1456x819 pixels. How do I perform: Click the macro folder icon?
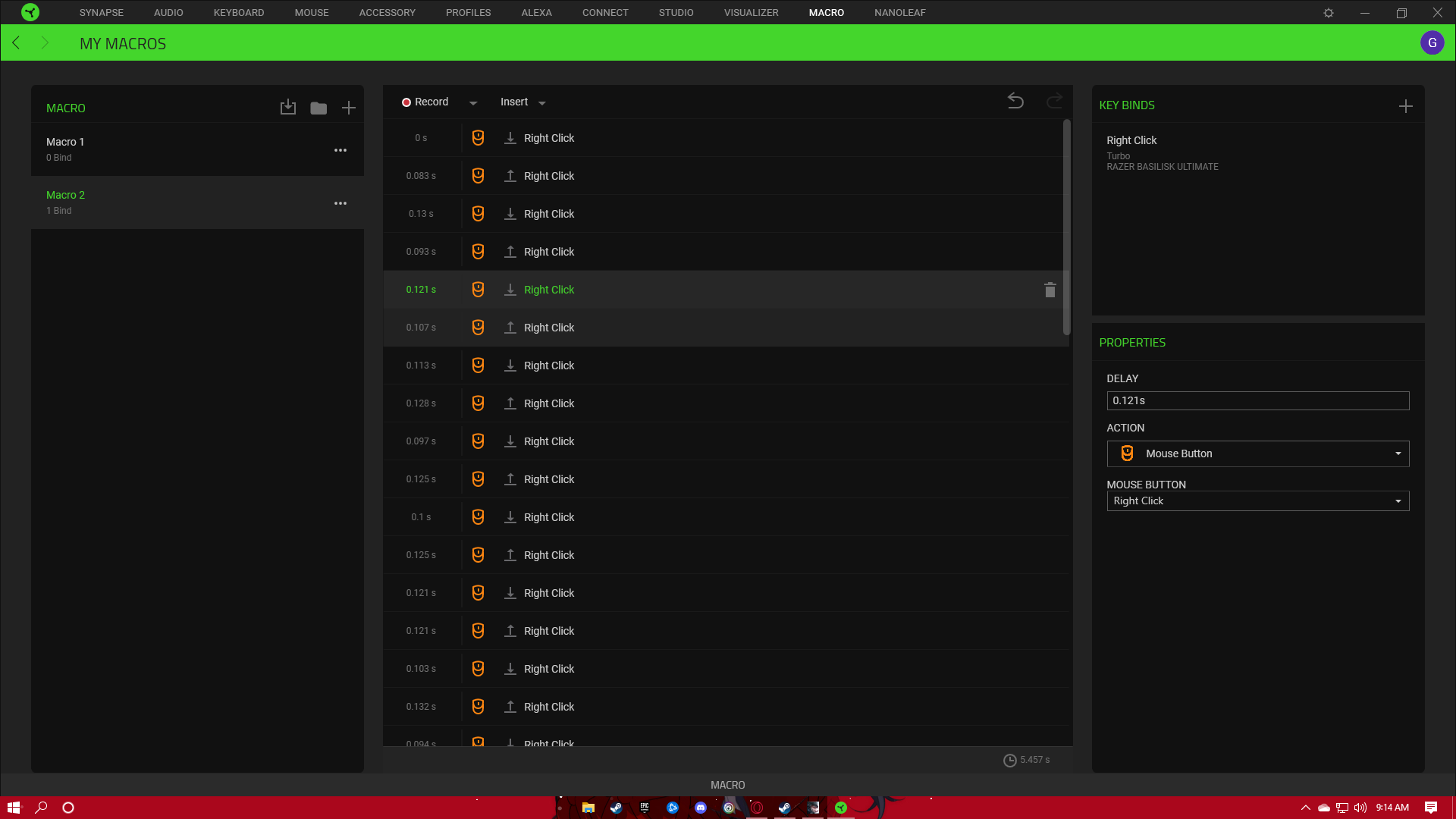coord(318,108)
